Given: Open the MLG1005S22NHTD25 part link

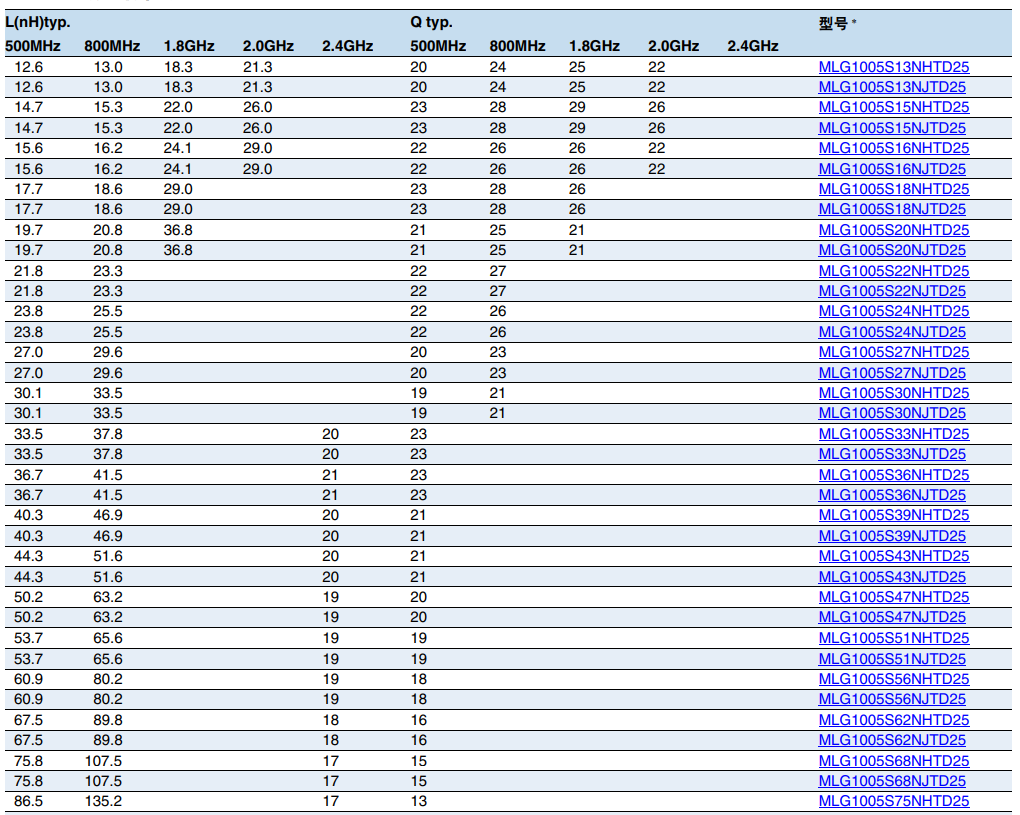Looking at the screenshot, I should (893, 271).
